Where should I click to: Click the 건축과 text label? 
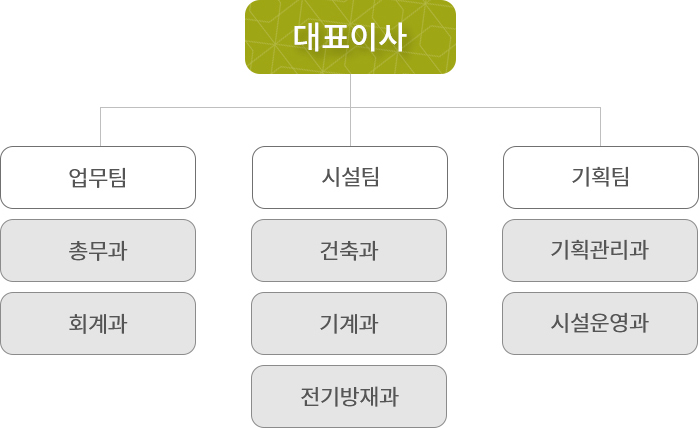349,251
